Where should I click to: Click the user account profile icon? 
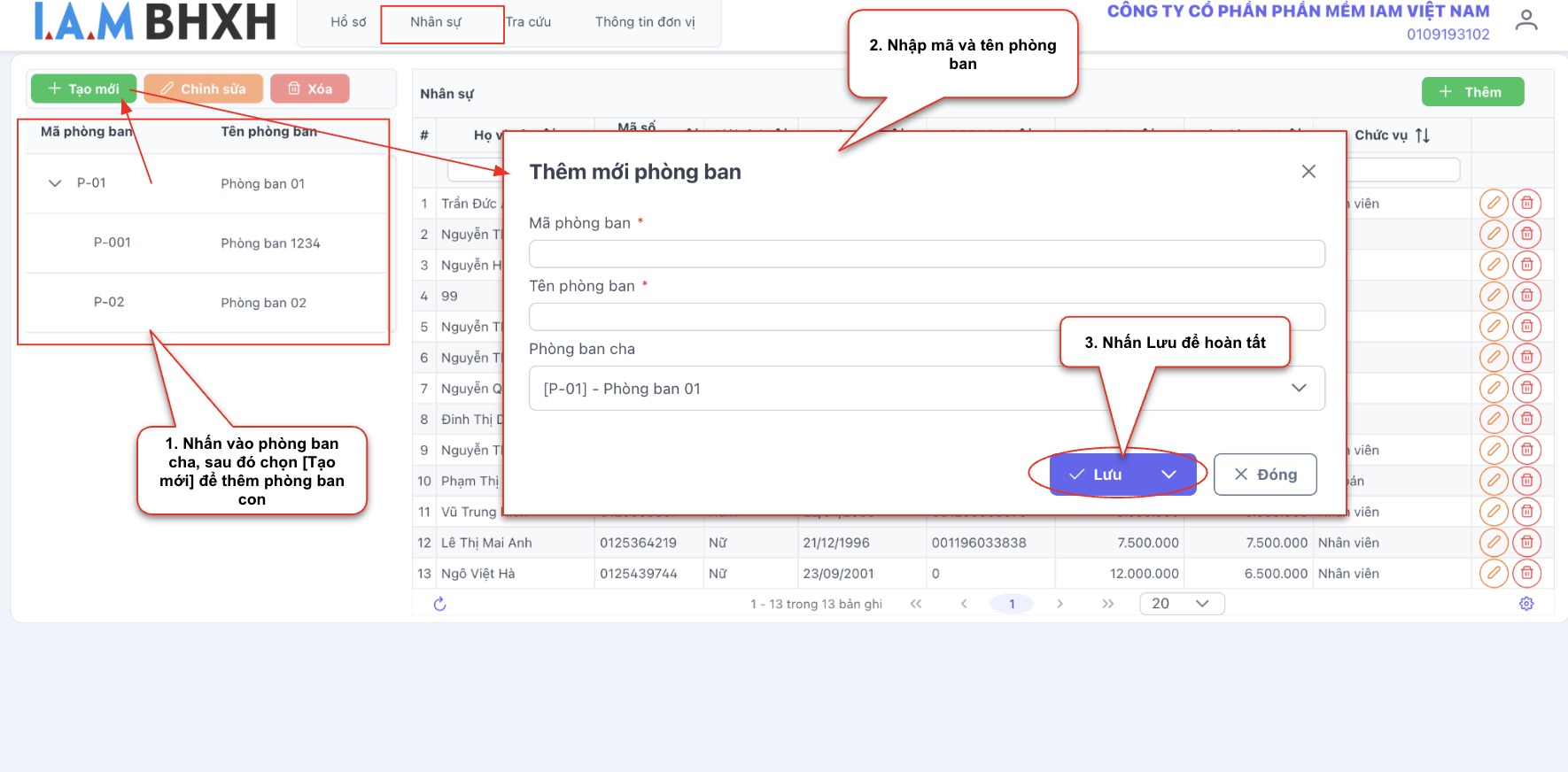coord(1525,19)
